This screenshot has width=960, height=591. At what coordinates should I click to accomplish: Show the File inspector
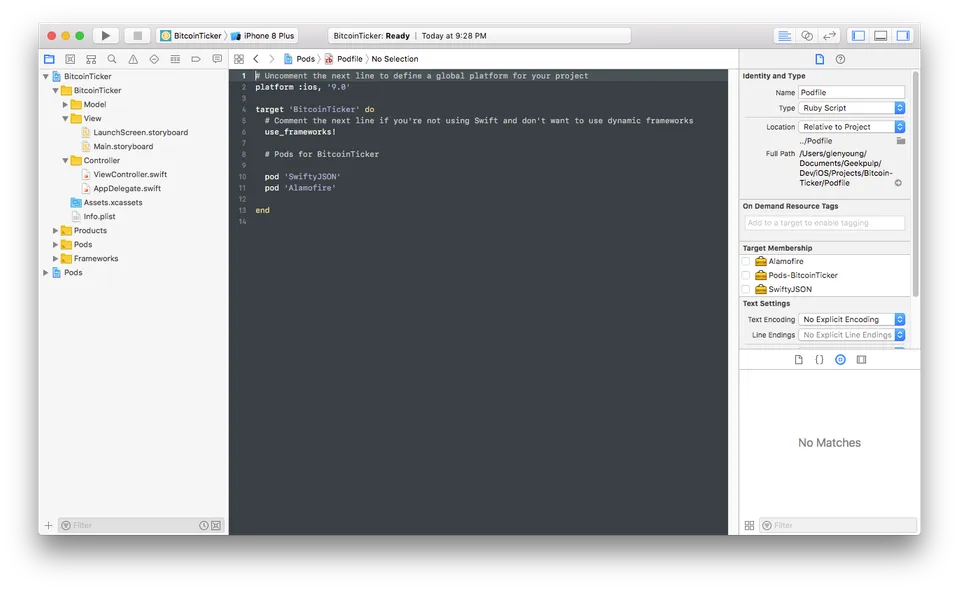point(820,59)
